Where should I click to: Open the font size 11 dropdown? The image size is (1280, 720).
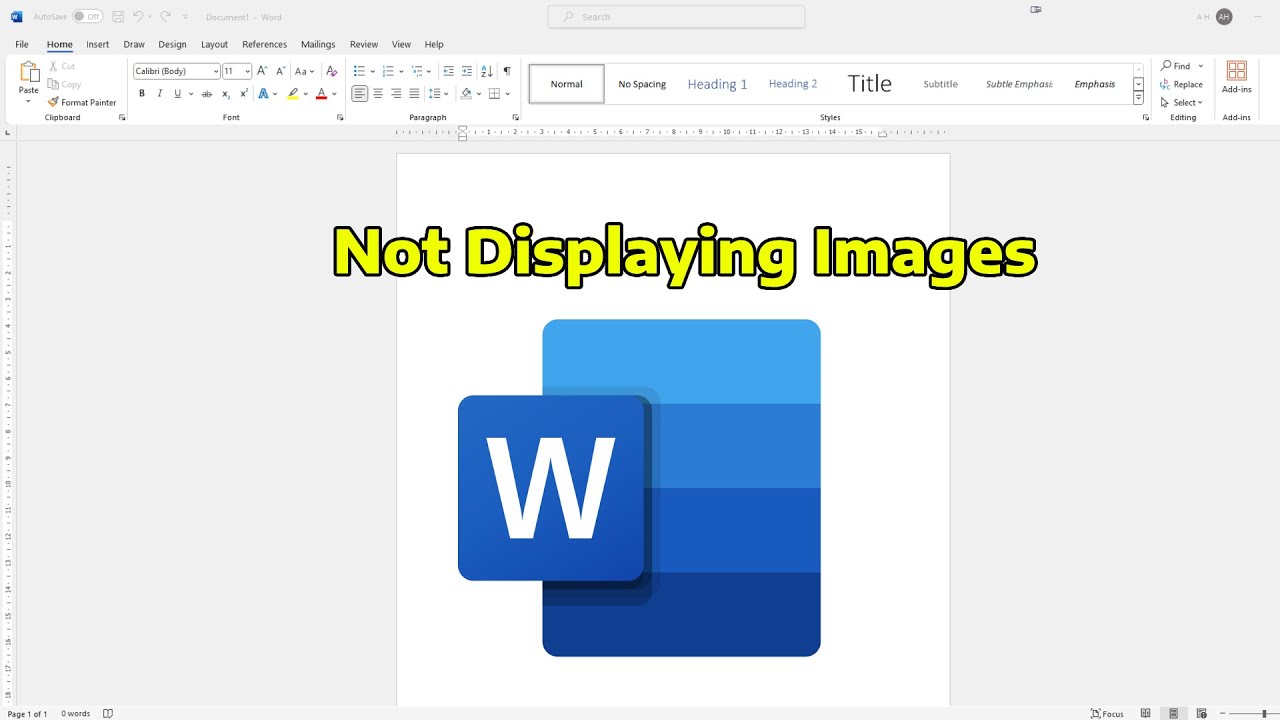tap(247, 71)
